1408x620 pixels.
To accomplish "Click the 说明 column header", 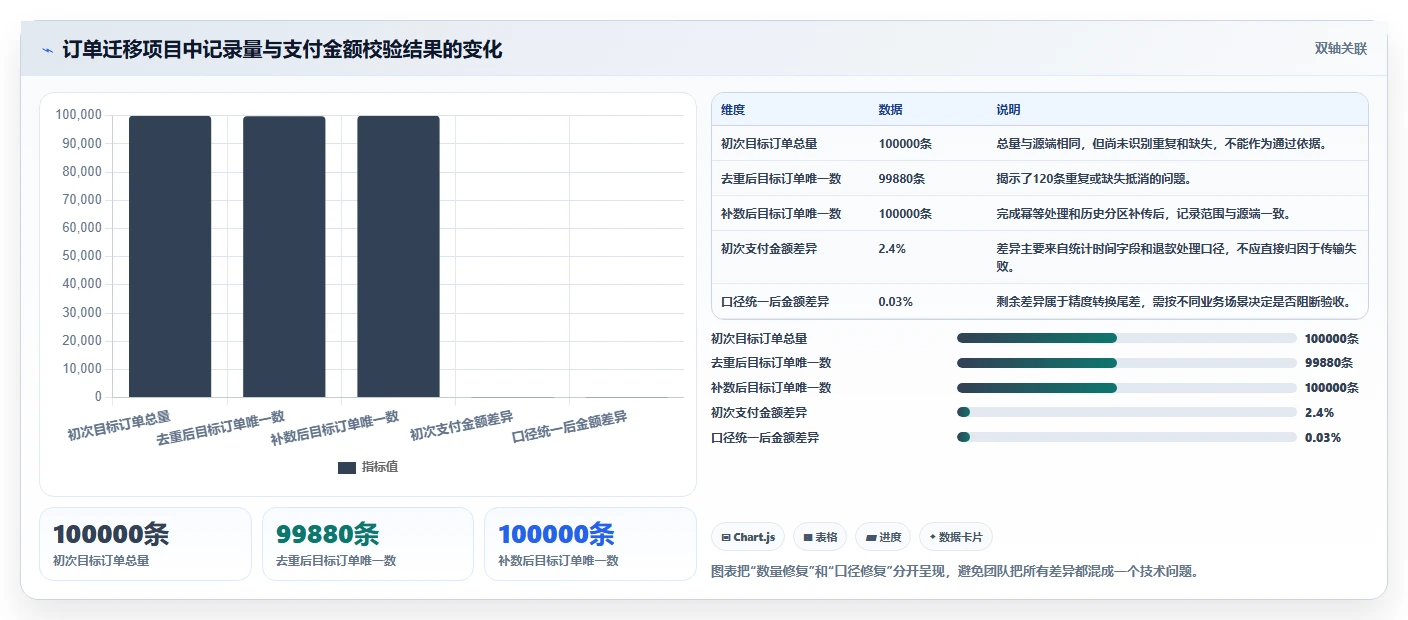I will tap(1008, 110).
